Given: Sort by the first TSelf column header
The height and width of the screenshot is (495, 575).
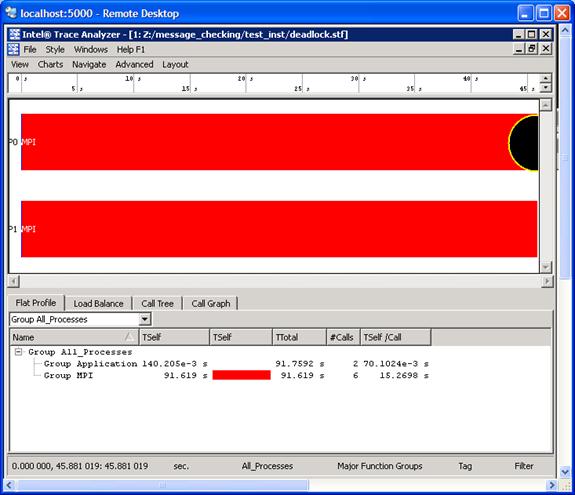Looking at the screenshot, I should point(174,337).
